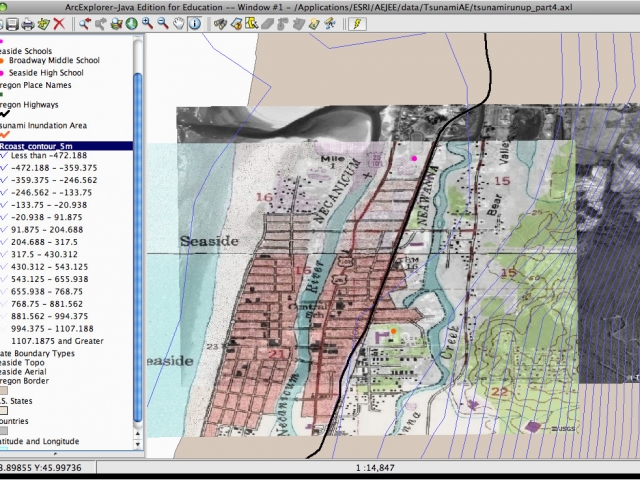The image size is (640, 480).
Task: Click the legend scrollbar down arrow
Action: pyautogui.click(x=138, y=444)
